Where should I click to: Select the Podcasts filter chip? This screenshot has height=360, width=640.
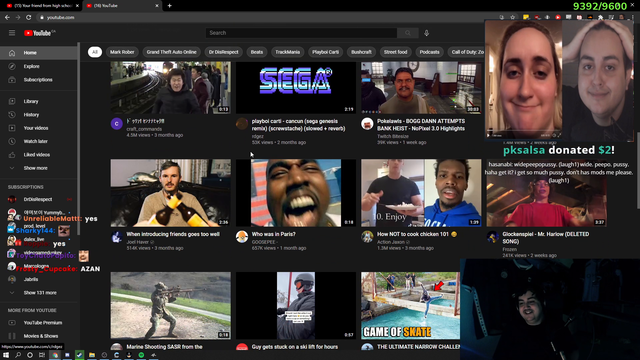(429, 52)
